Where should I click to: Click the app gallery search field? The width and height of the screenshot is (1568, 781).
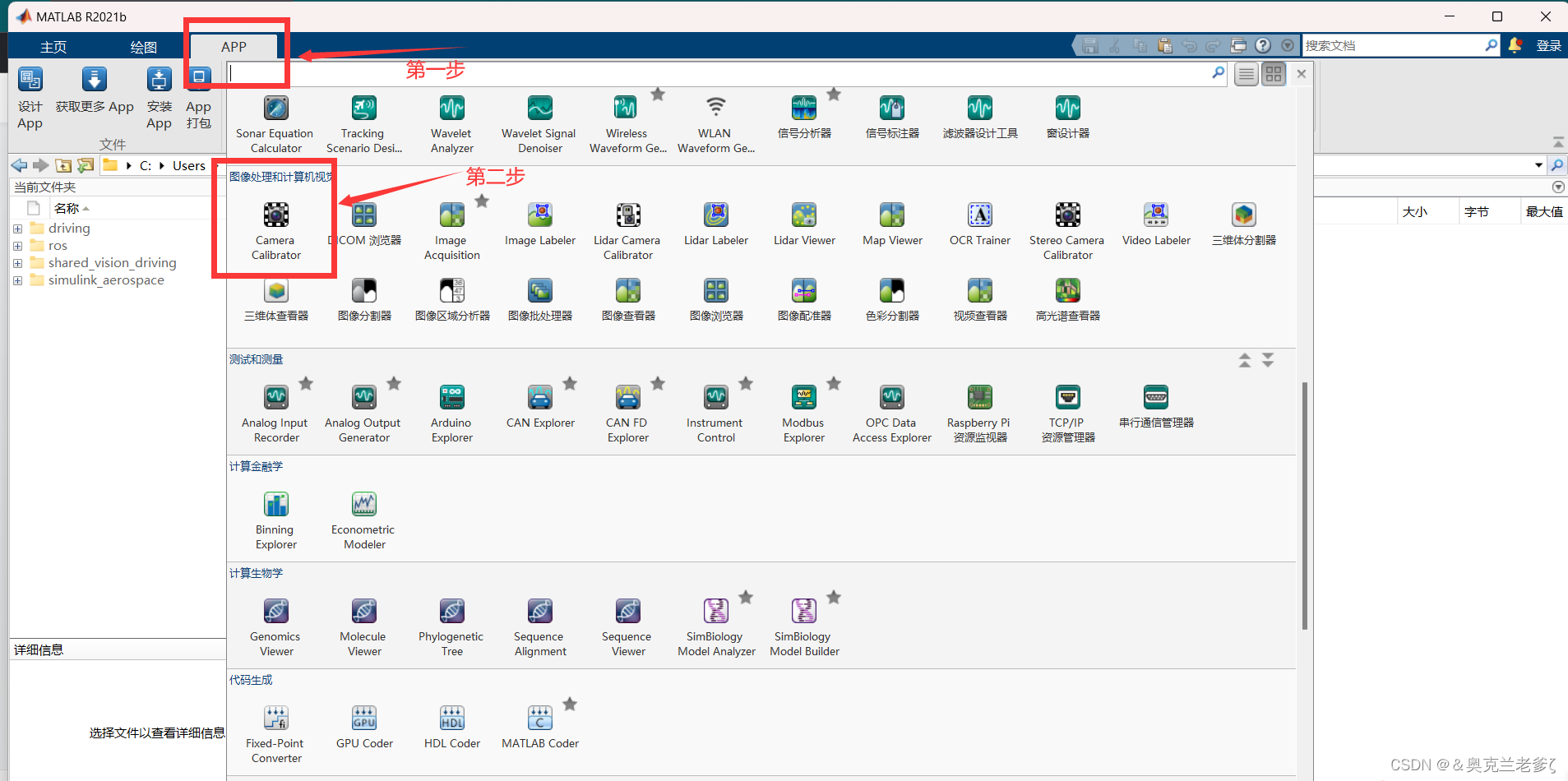click(x=727, y=73)
